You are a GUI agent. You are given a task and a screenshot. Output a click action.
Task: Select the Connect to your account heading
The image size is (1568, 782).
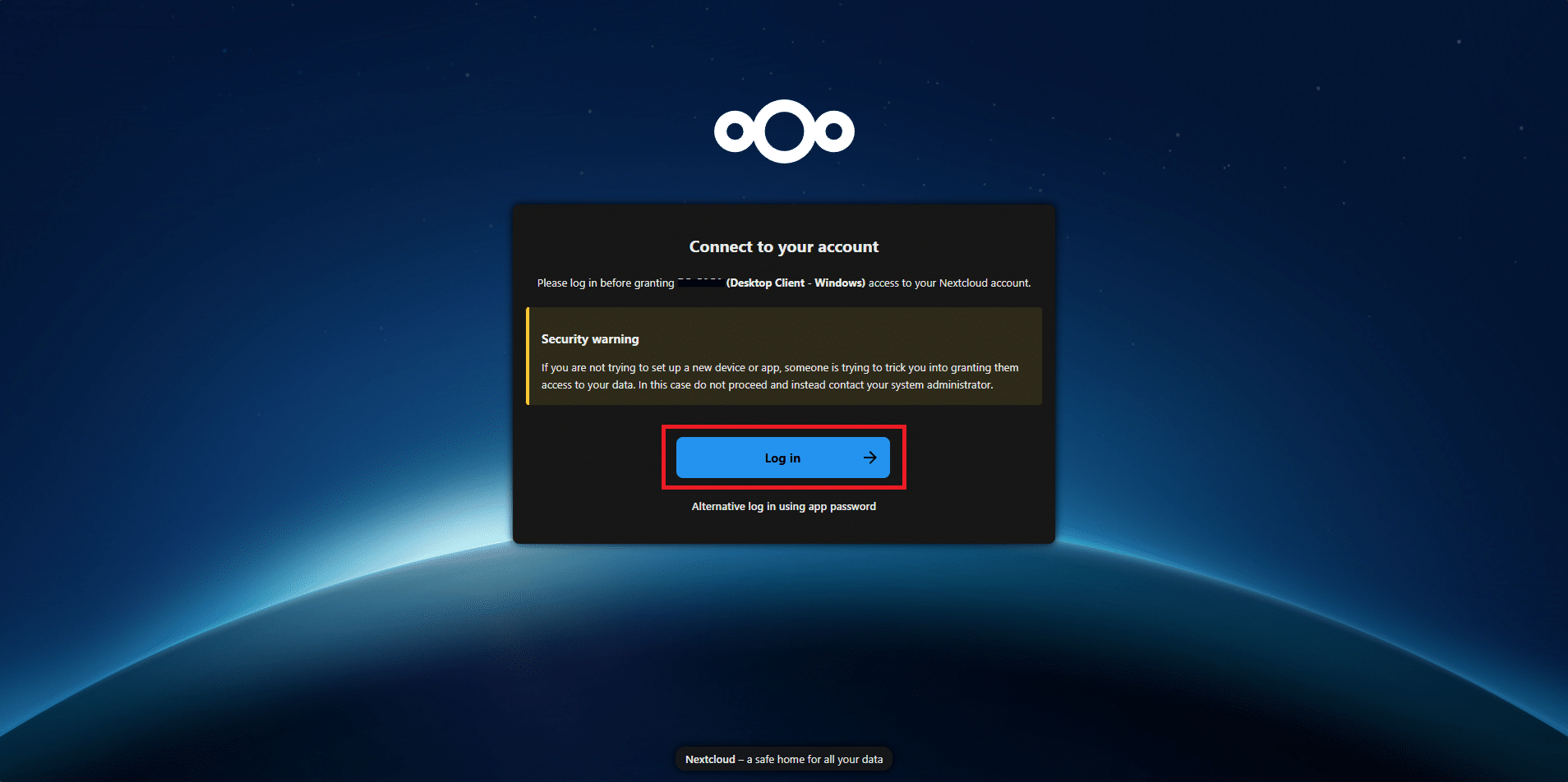click(784, 246)
